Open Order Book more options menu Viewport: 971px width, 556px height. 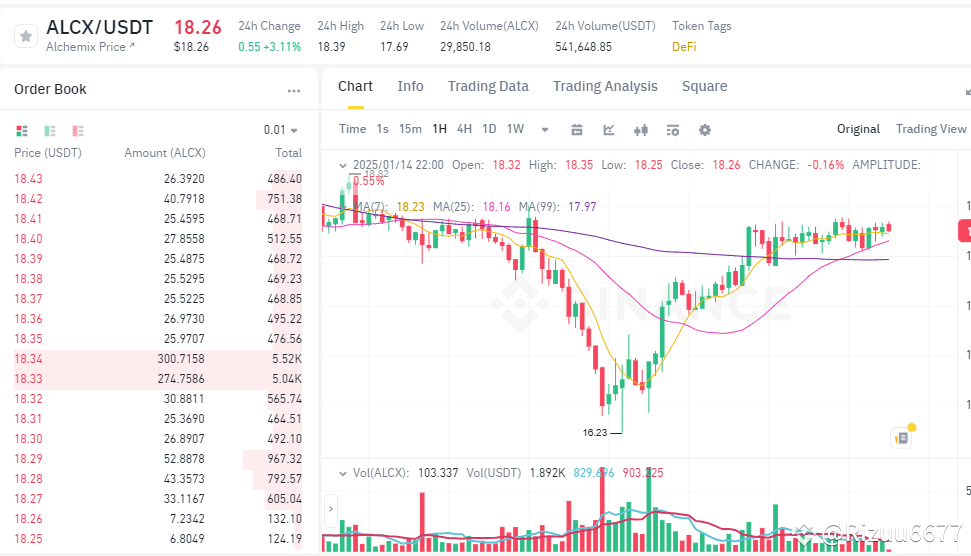point(294,90)
